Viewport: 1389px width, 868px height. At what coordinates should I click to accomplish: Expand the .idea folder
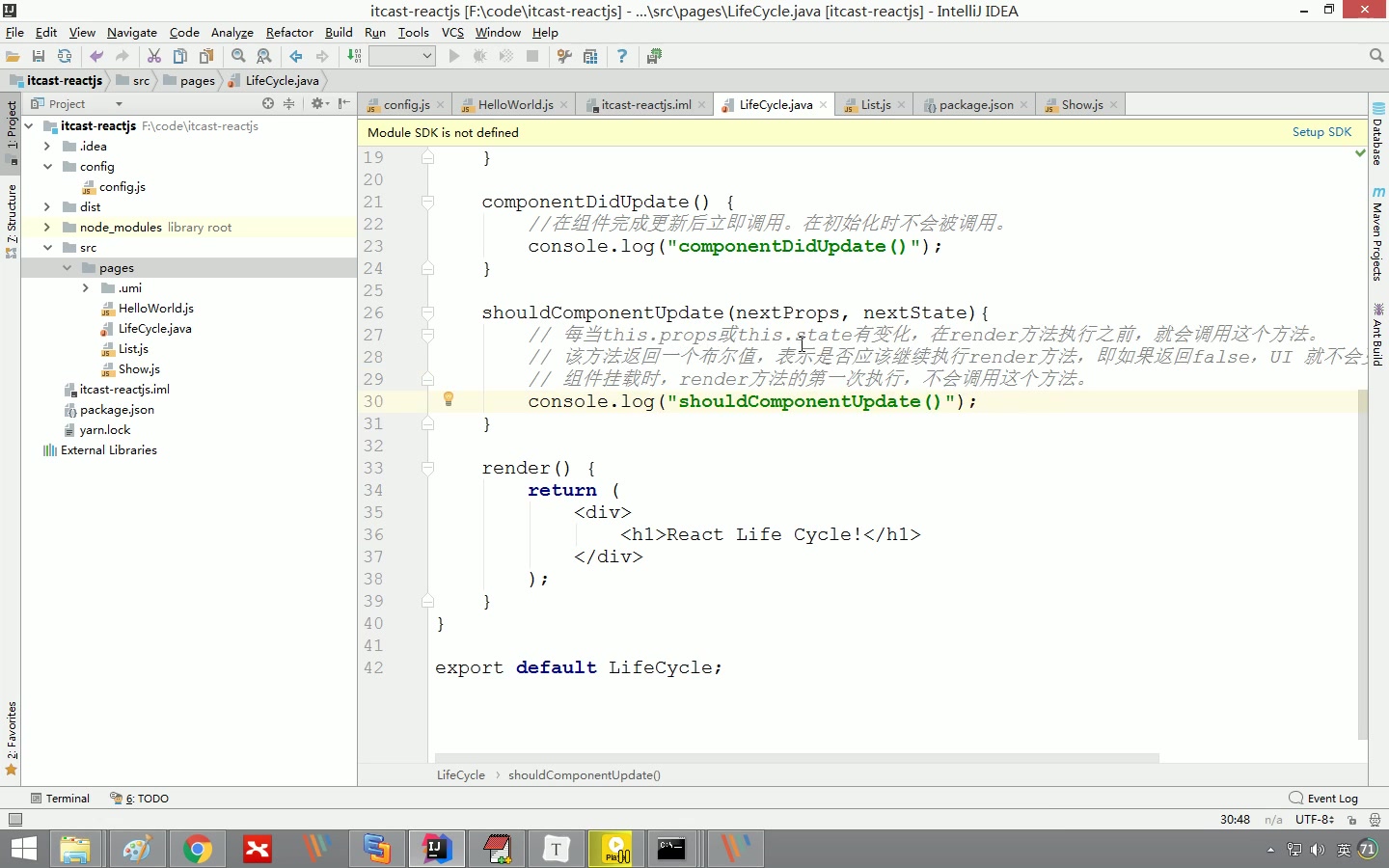(47, 147)
